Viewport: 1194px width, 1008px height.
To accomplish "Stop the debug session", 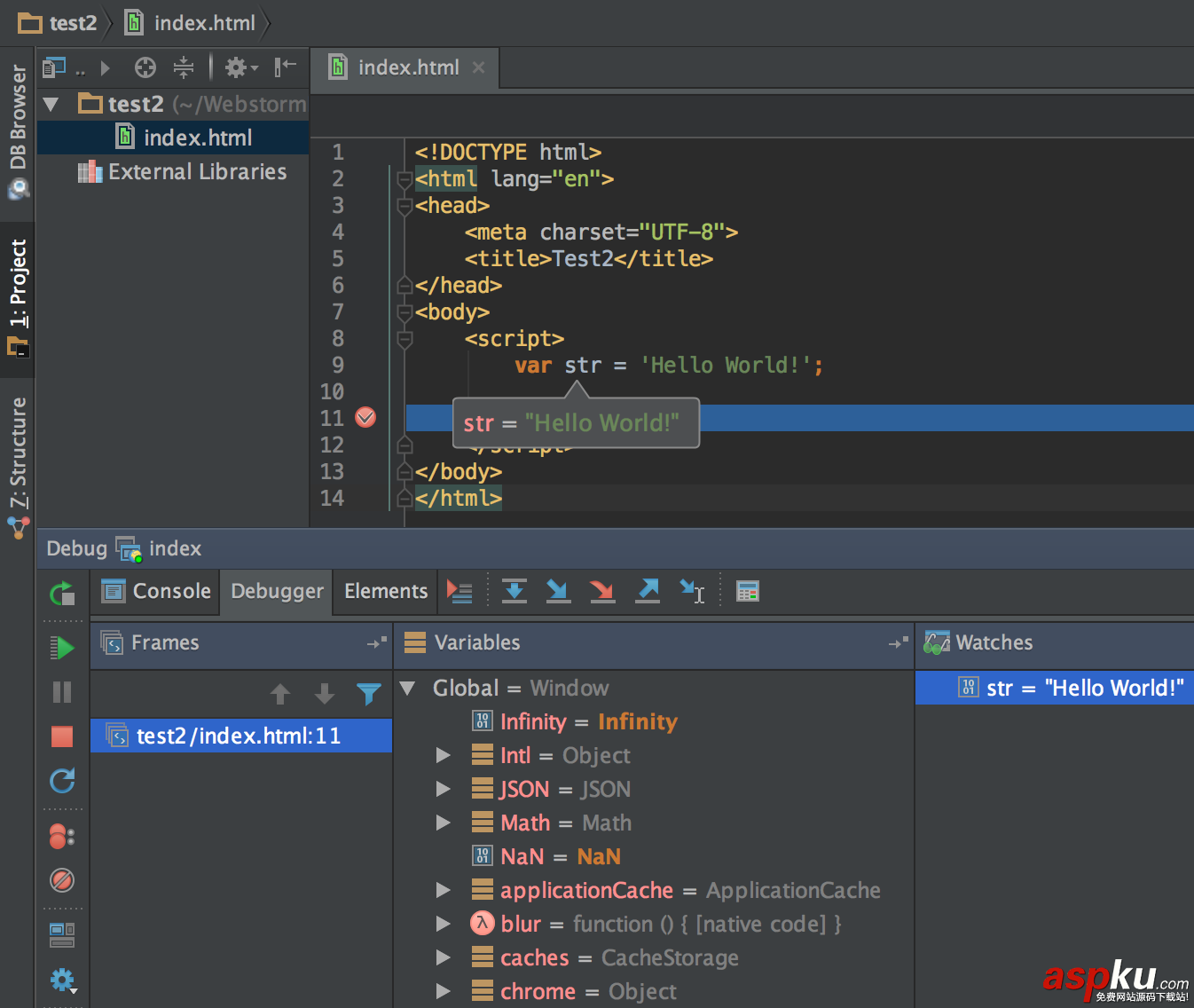I will pyautogui.click(x=62, y=736).
